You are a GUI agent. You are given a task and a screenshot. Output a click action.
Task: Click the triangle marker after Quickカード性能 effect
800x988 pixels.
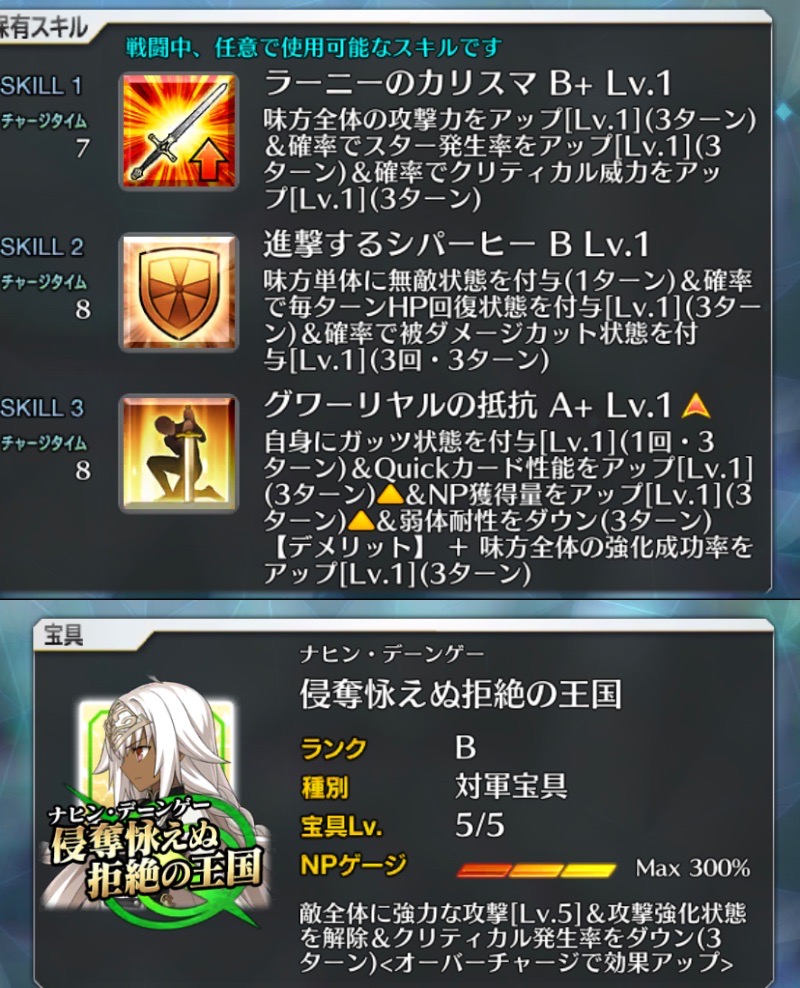(x=390, y=495)
